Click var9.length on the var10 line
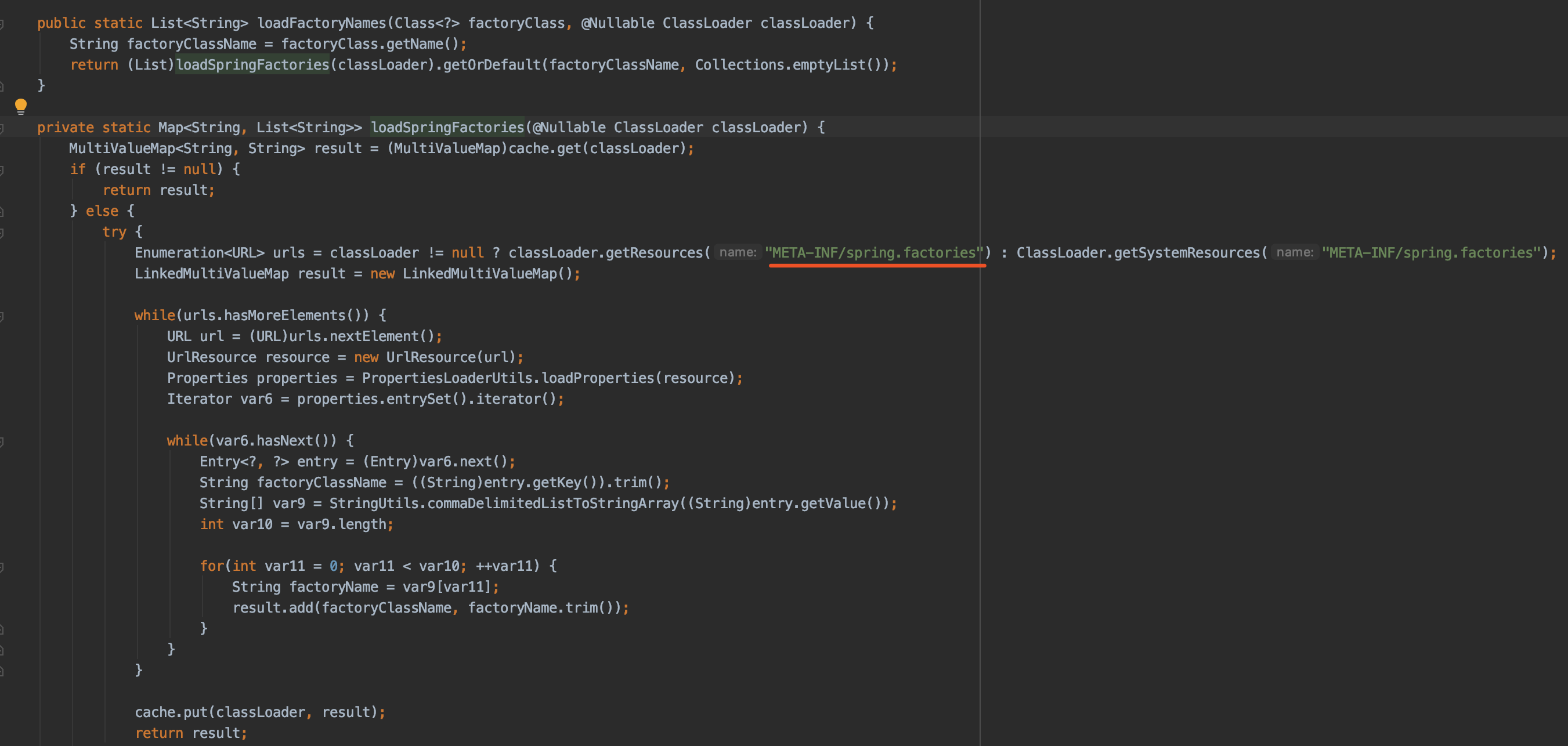 click(341, 524)
